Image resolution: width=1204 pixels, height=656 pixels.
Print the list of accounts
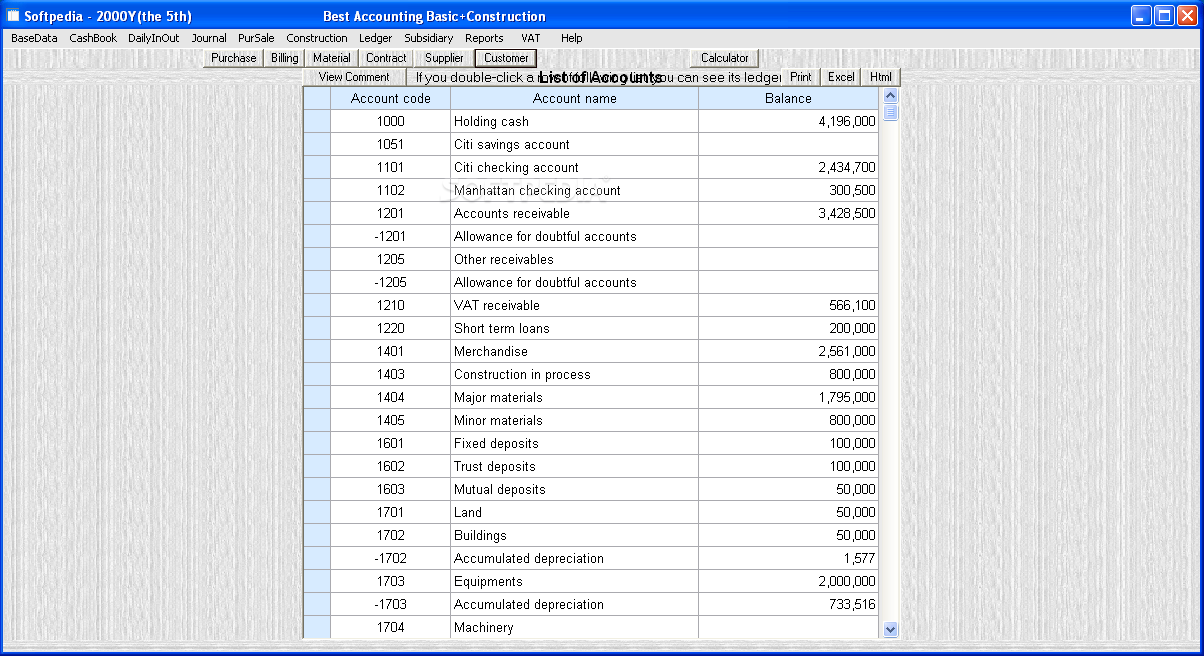(x=800, y=77)
